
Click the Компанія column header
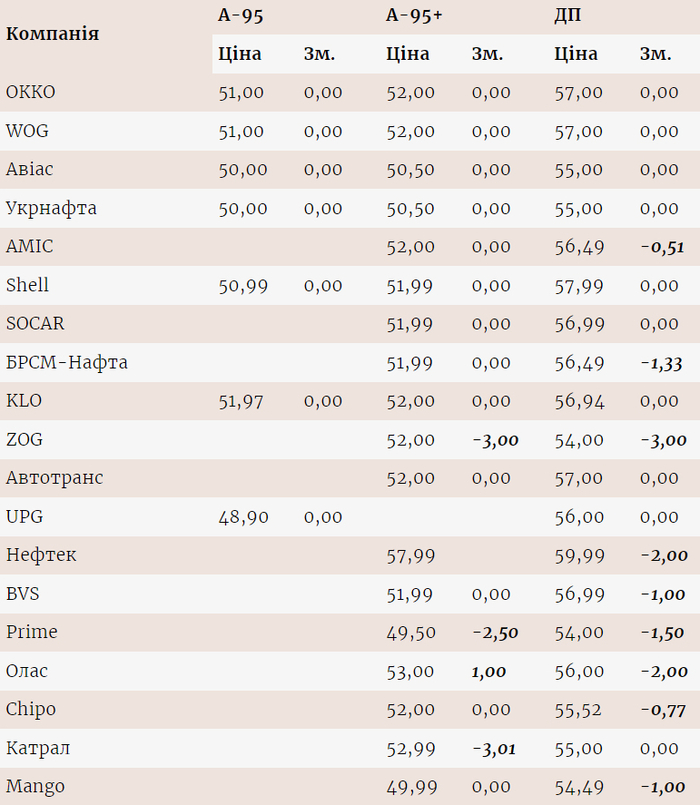coord(52,34)
